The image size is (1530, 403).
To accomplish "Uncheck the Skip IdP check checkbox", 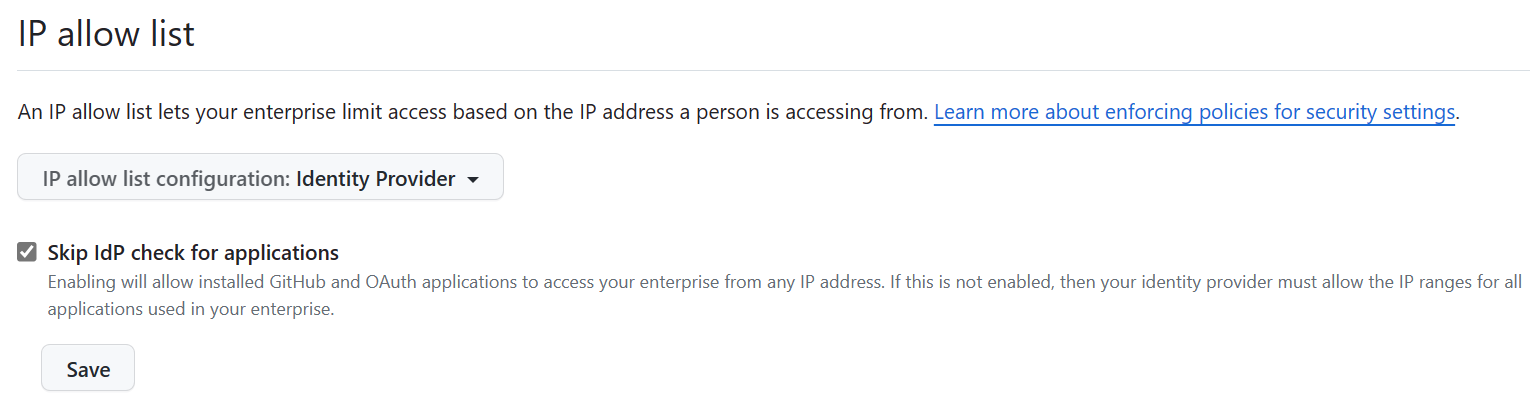I will pyautogui.click(x=27, y=252).
